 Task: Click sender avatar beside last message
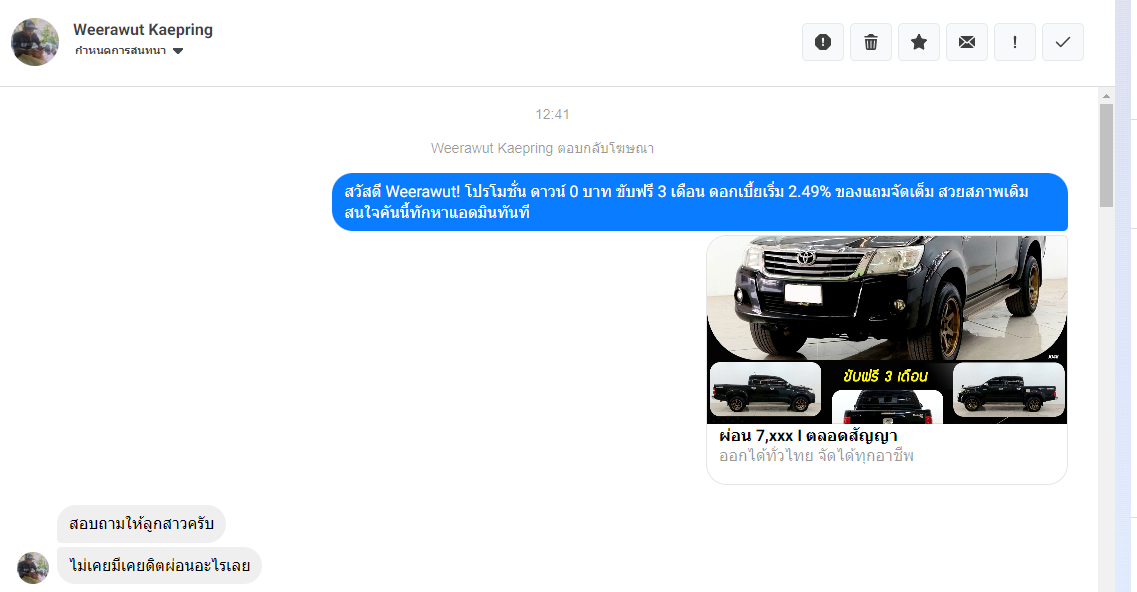pyautogui.click(x=33, y=567)
